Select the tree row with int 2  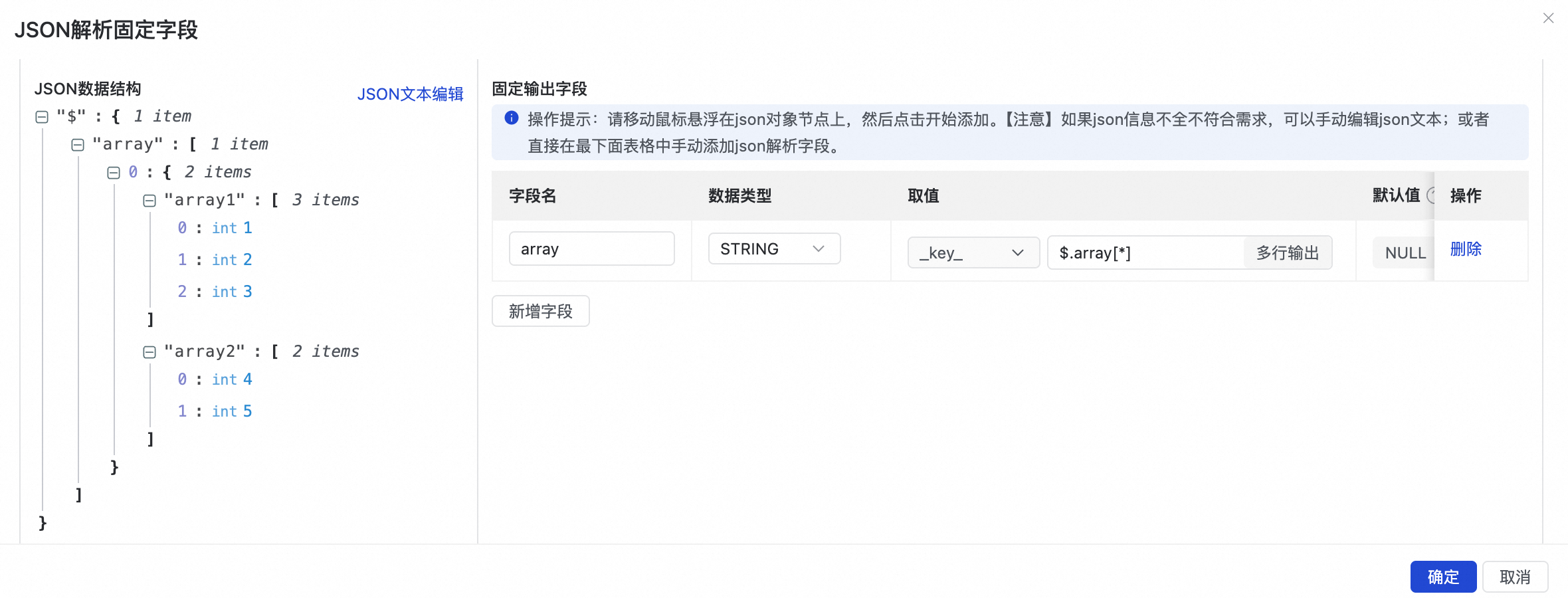click(x=215, y=260)
